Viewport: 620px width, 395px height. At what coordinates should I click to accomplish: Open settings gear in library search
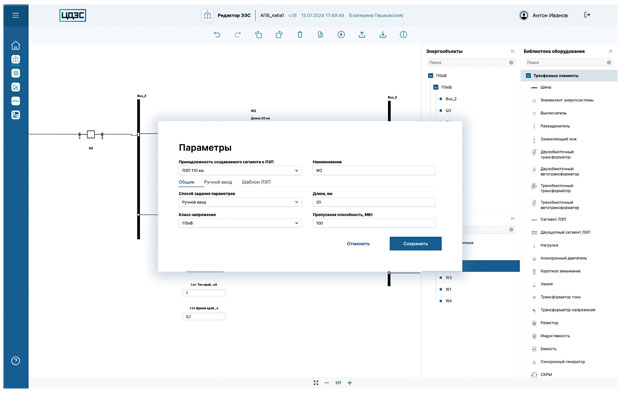point(609,62)
